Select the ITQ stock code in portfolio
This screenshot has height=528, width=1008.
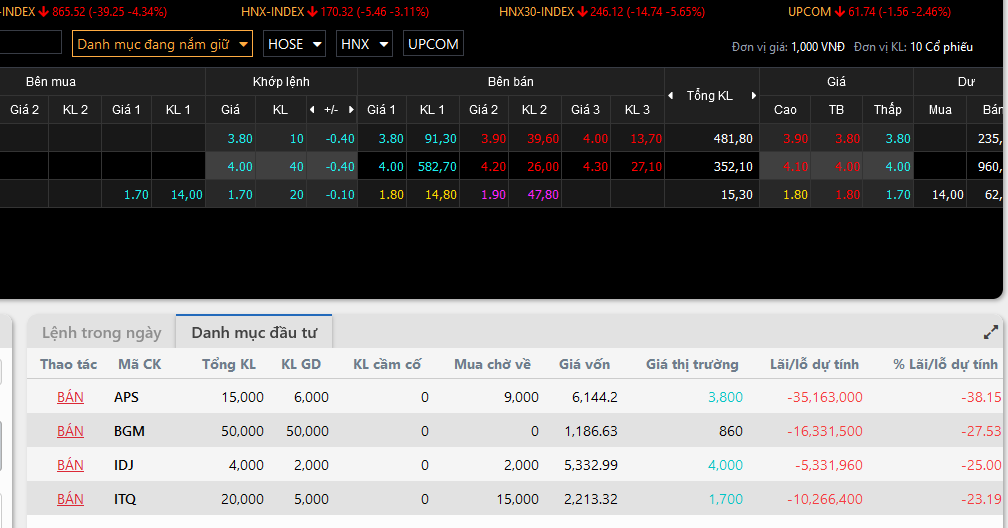pos(125,499)
